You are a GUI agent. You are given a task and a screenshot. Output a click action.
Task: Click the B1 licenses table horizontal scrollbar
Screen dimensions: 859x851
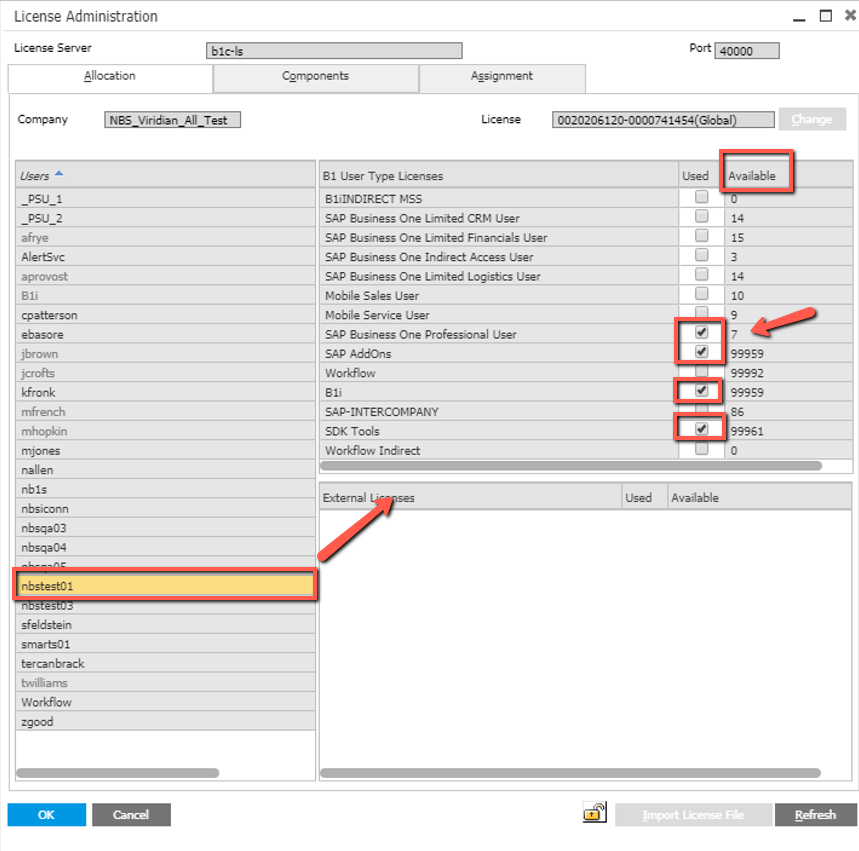click(x=571, y=466)
